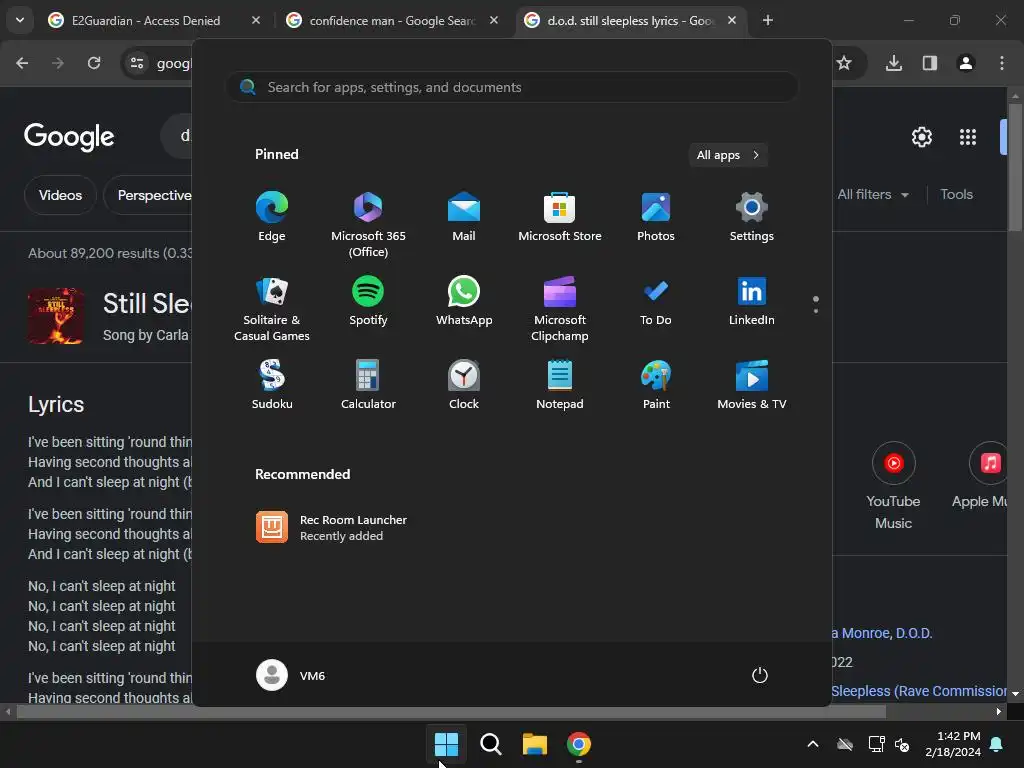Open network status in system tray
Viewport: 1024px width, 768px height.
[x=876, y=744]
